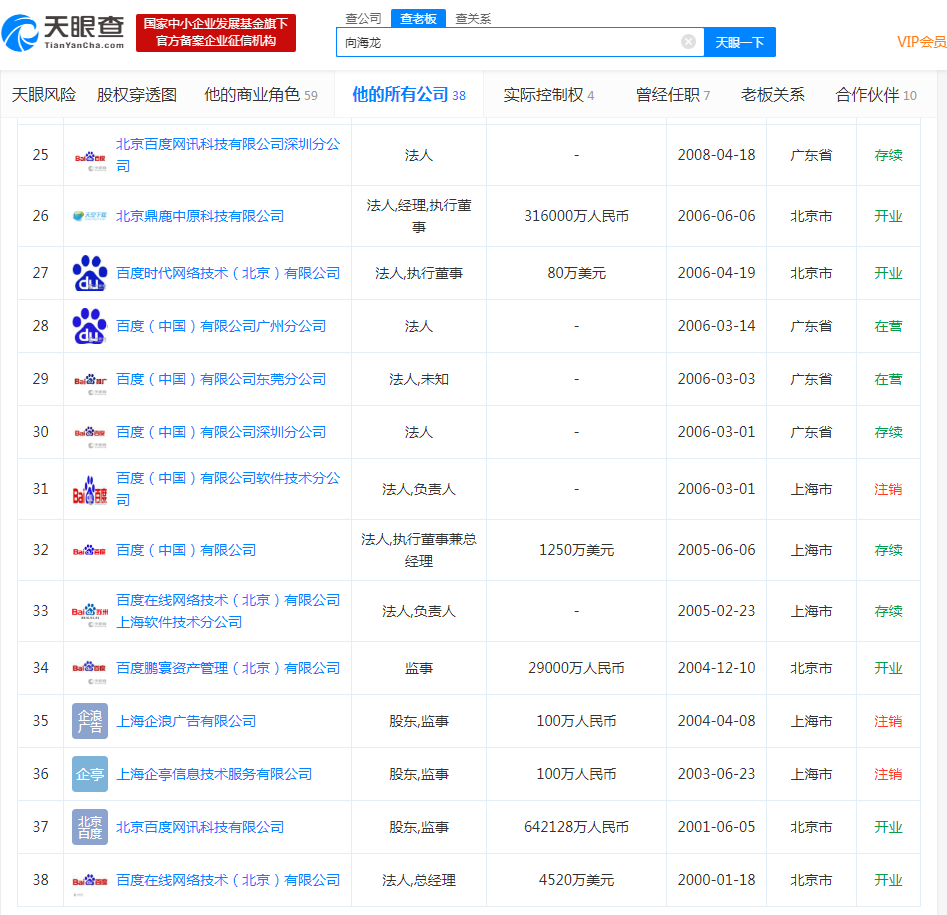Viewport: 947px width, 915px height.
Task: Switch to 查公司 search tab
Action: click(x=363, y=19)
